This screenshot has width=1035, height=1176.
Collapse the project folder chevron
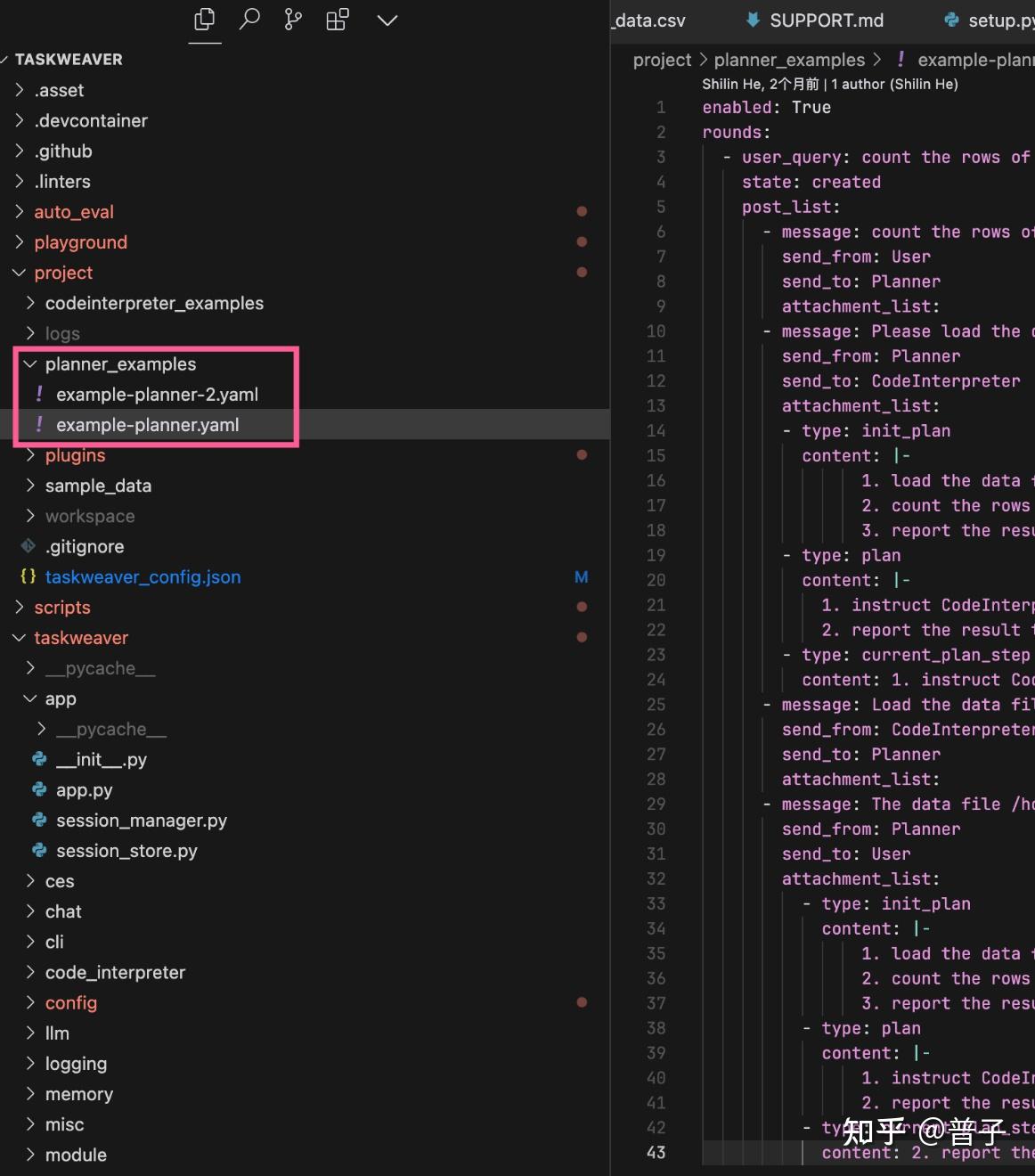20,273
